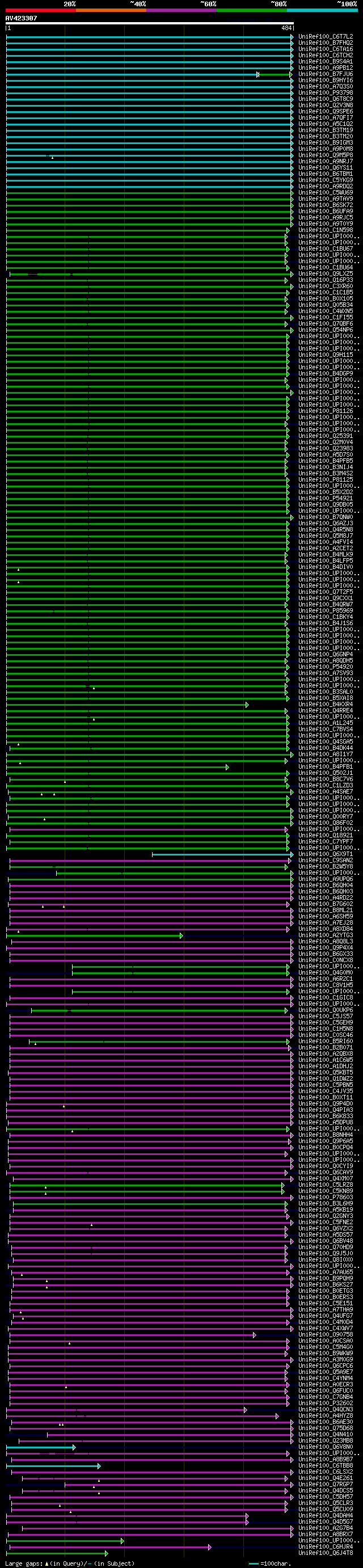Open hit label UniRef100_Q4G0M0
The height and width of the screenshot is (1568, 363).
[325, 972]
